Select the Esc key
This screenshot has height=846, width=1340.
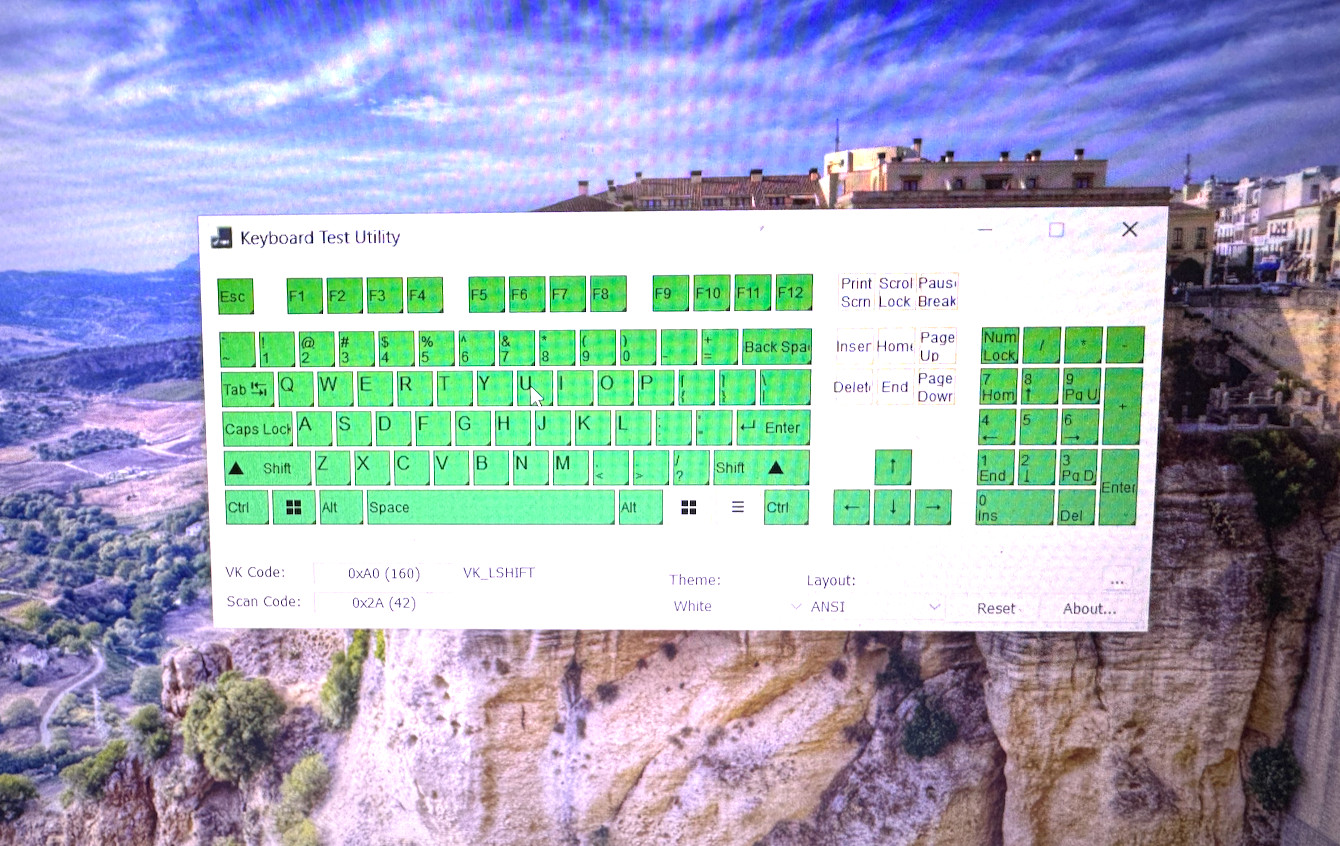(x=235, y=296)
